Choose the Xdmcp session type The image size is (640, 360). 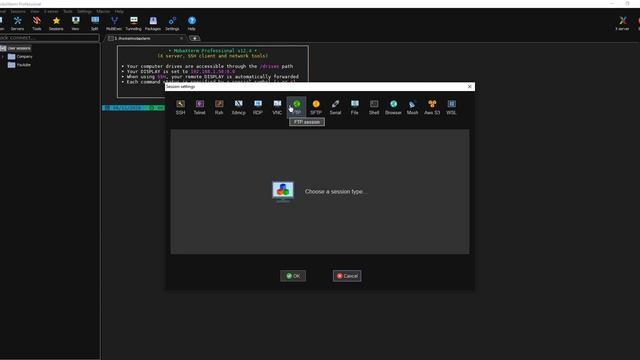pos(238,107)
